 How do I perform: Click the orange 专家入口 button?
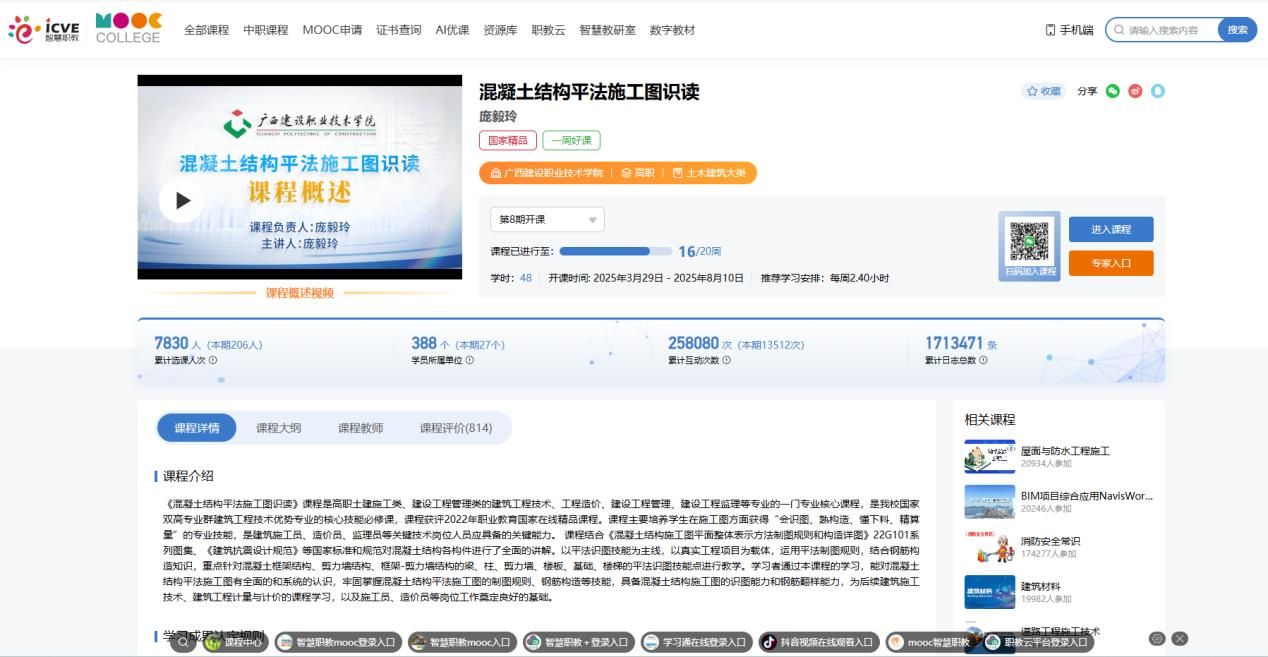click(1110, 263)
